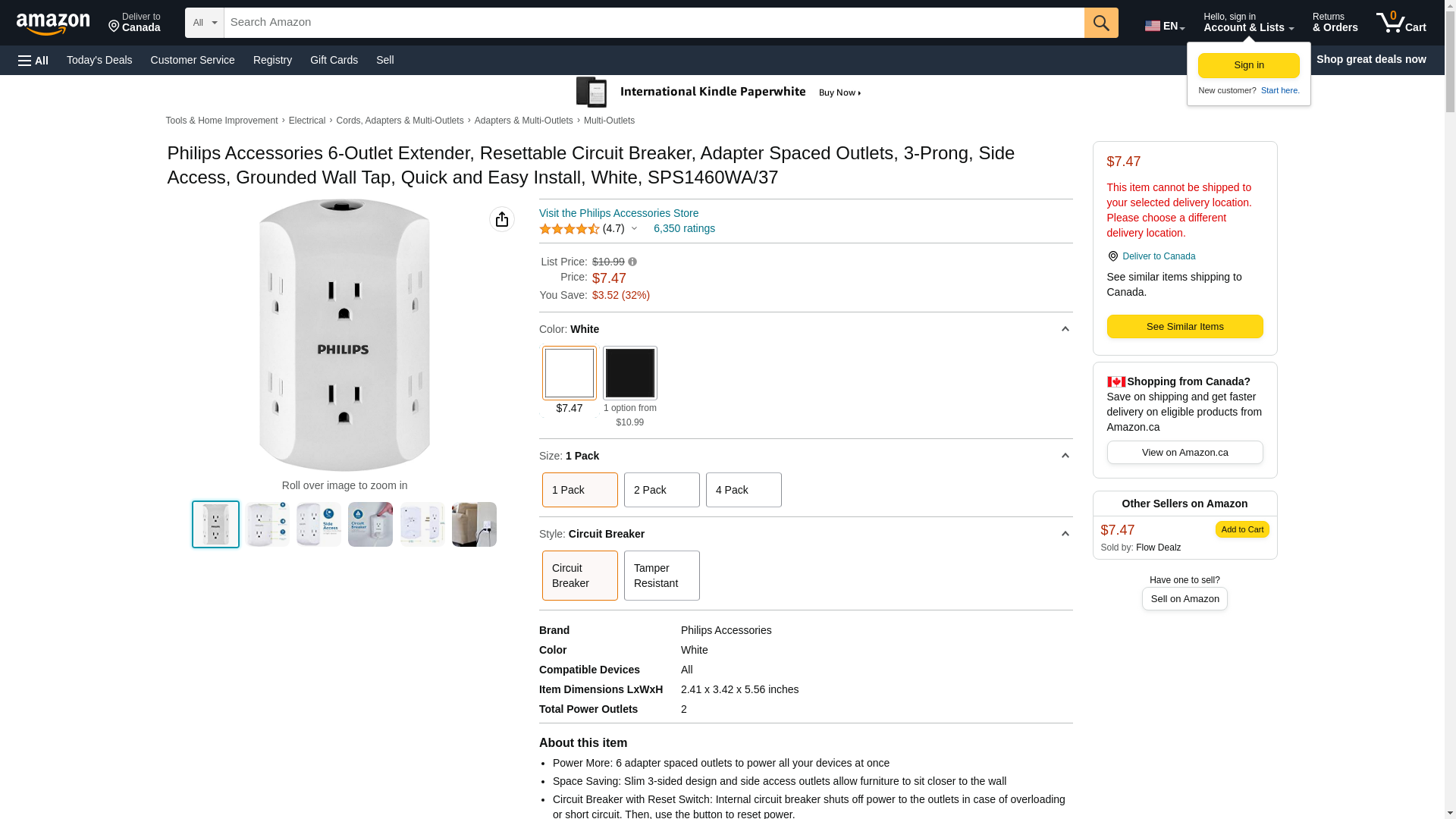Click the share icon beside product image
The width and height of the screenshot is (1456, 819).
click(502, 219)
